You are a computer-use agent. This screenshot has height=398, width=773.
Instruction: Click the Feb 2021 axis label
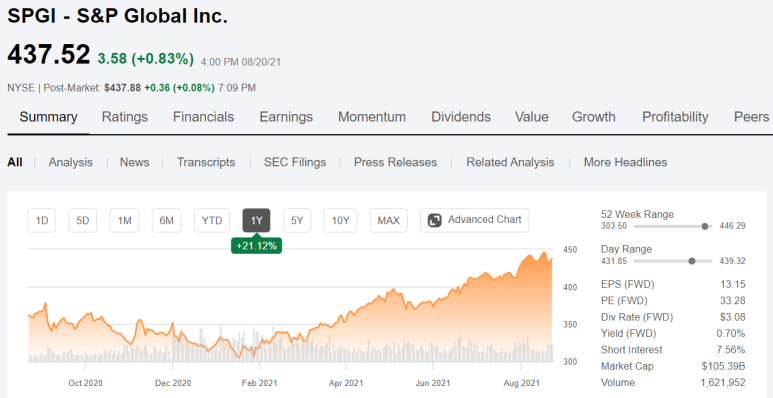[259, 383]
